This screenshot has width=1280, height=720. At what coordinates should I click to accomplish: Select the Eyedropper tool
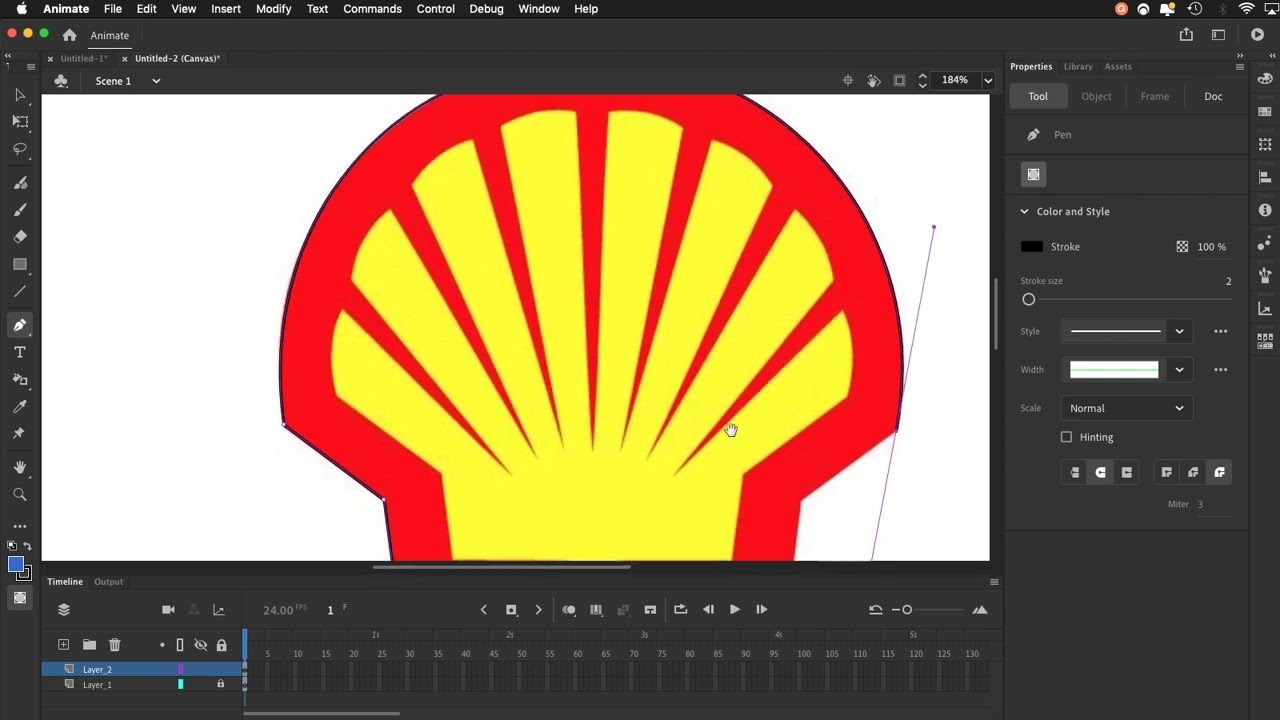click(x=19, y=406)
